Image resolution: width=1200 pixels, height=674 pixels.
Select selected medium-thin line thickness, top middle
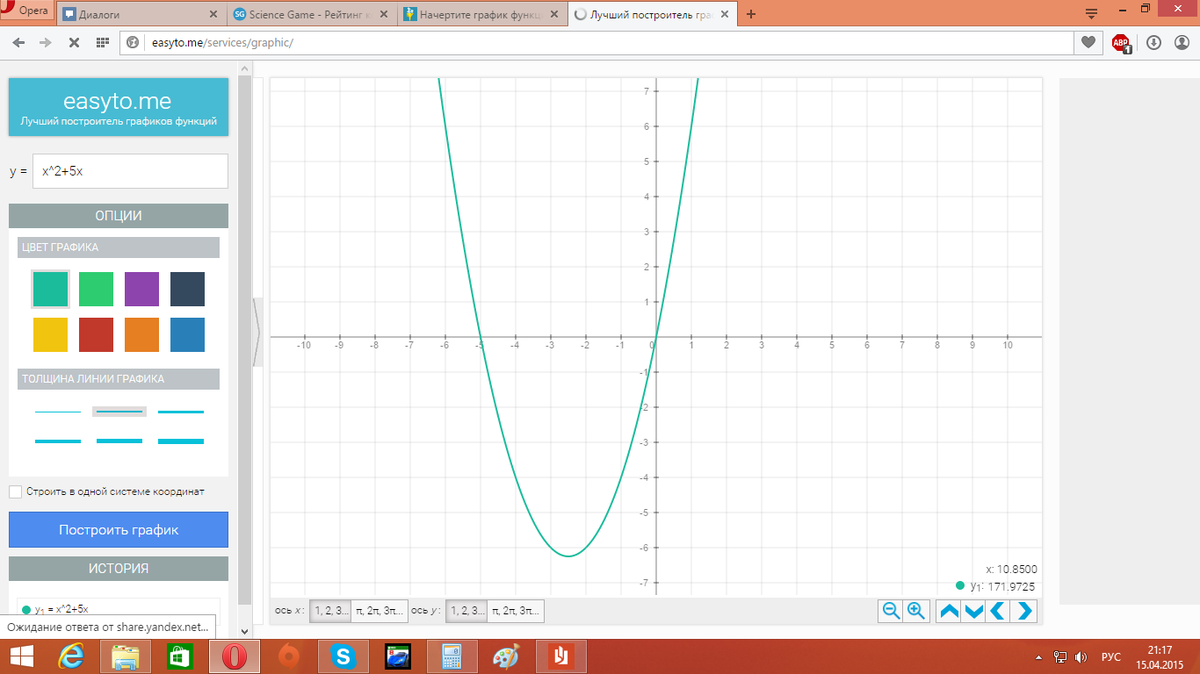pyautogui.click(x=120, y=411)
